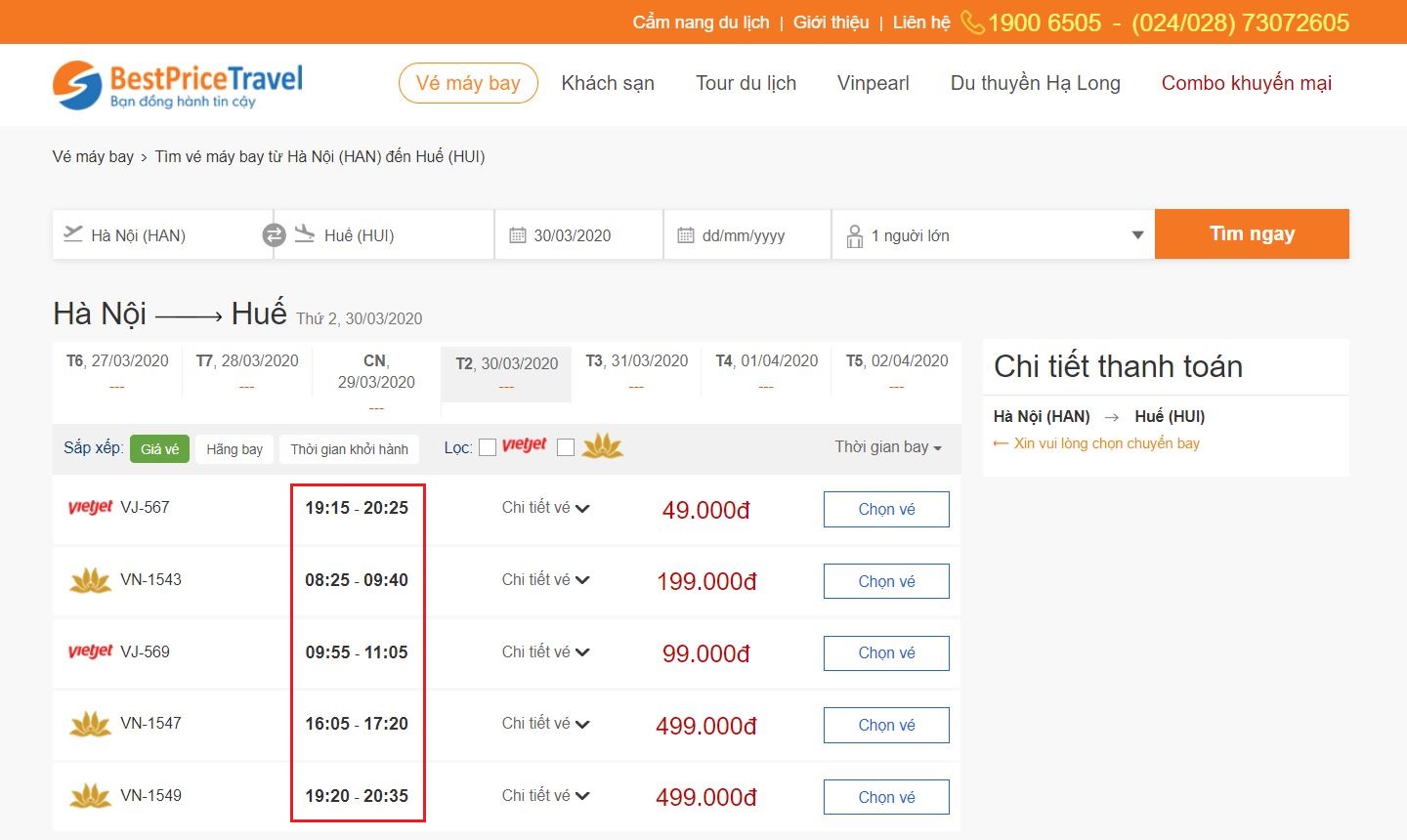Open the Vé máy bay menu tab
1407x840 pixels.
[x=468, y=83]
